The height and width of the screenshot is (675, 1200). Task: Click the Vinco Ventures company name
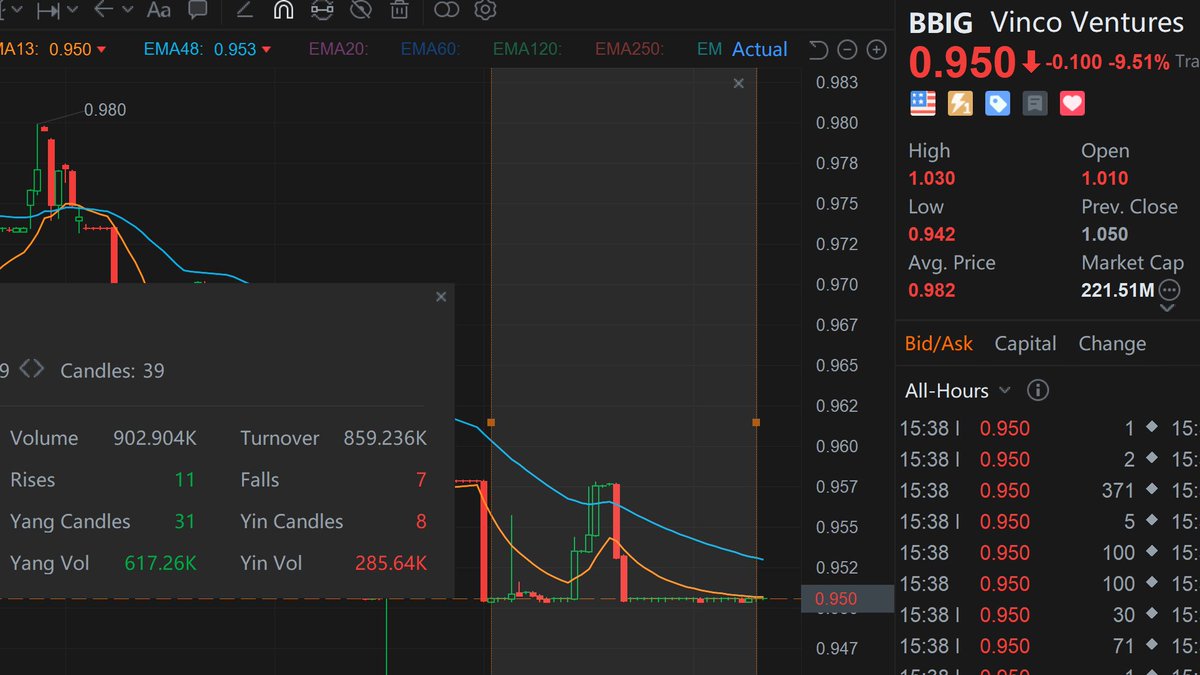(1087, 22)
